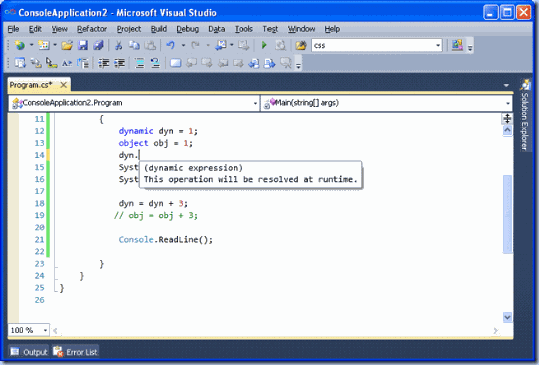Show the Error List panel
The image size is (539, 365).
[x=76, y=352]
